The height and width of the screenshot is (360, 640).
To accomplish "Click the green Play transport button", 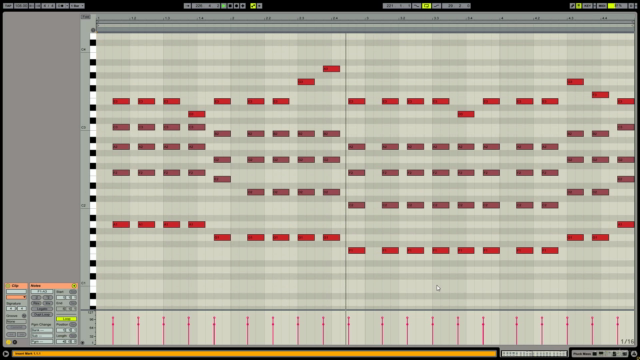I will [224, 6].
